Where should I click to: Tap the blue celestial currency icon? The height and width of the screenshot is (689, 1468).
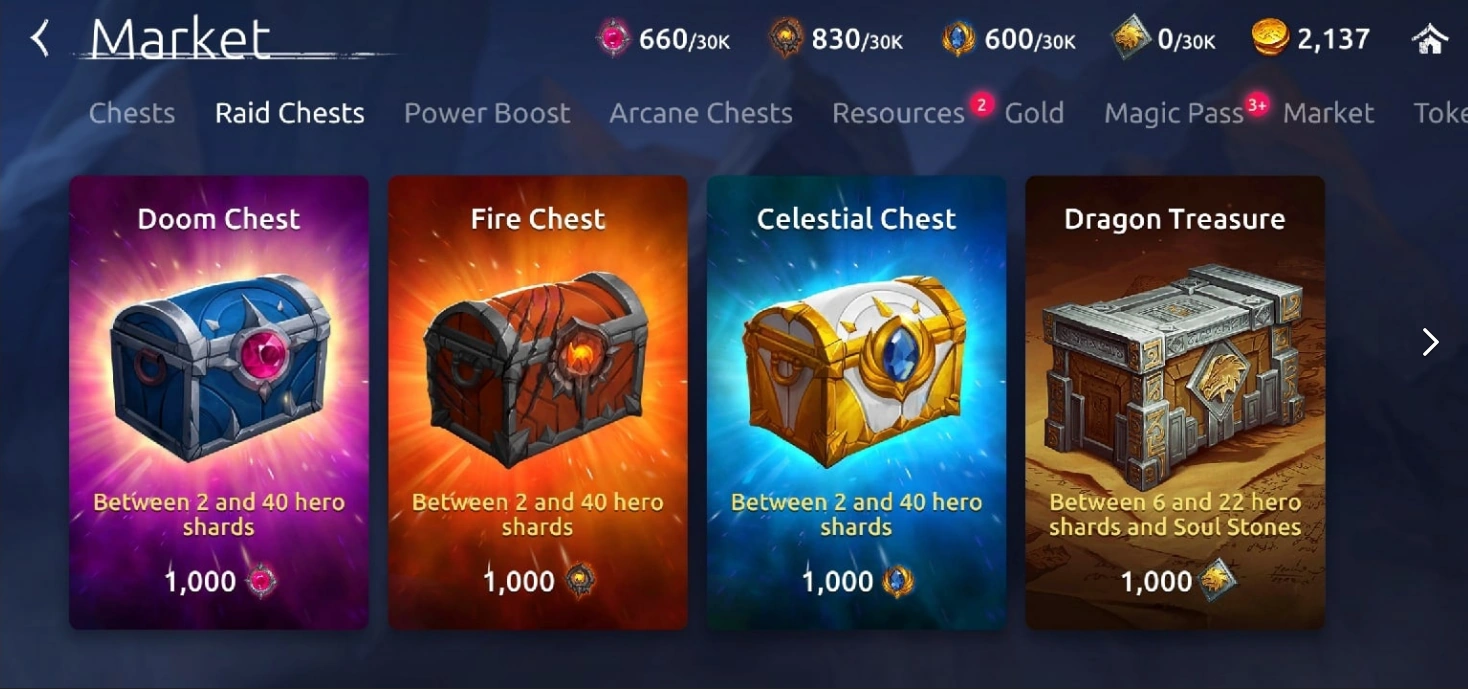[958, 39]
